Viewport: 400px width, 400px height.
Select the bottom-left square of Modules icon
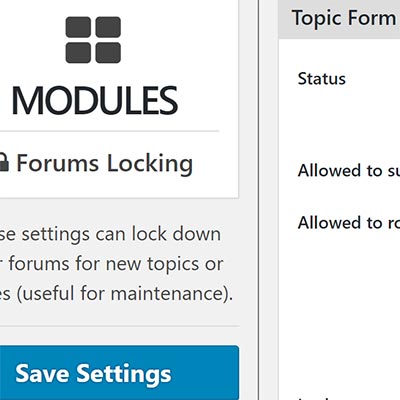click(78, 53)
